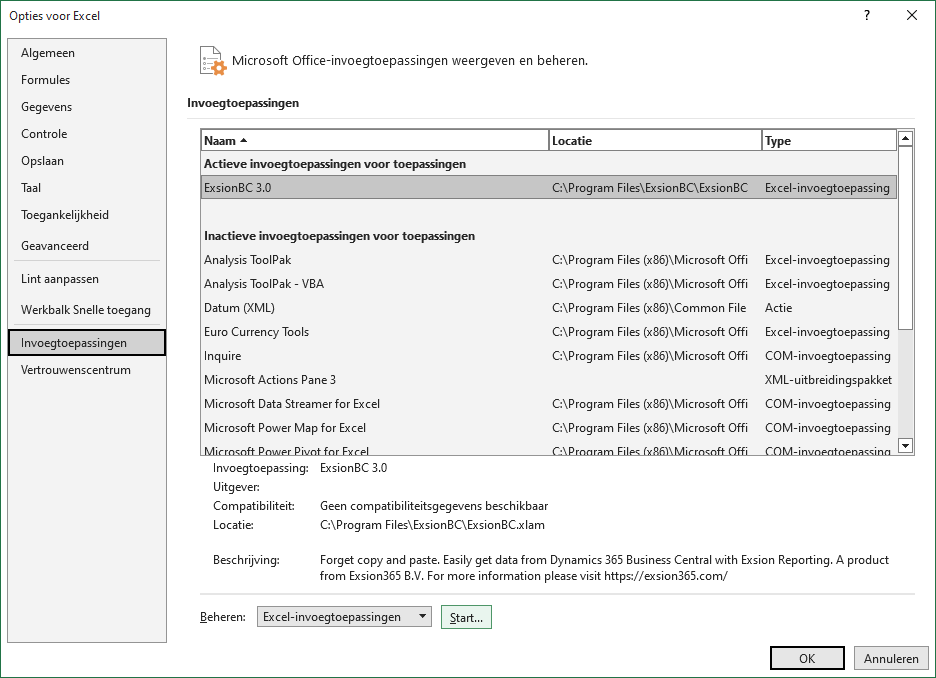Sort list by Naam column header

point(375,140)
